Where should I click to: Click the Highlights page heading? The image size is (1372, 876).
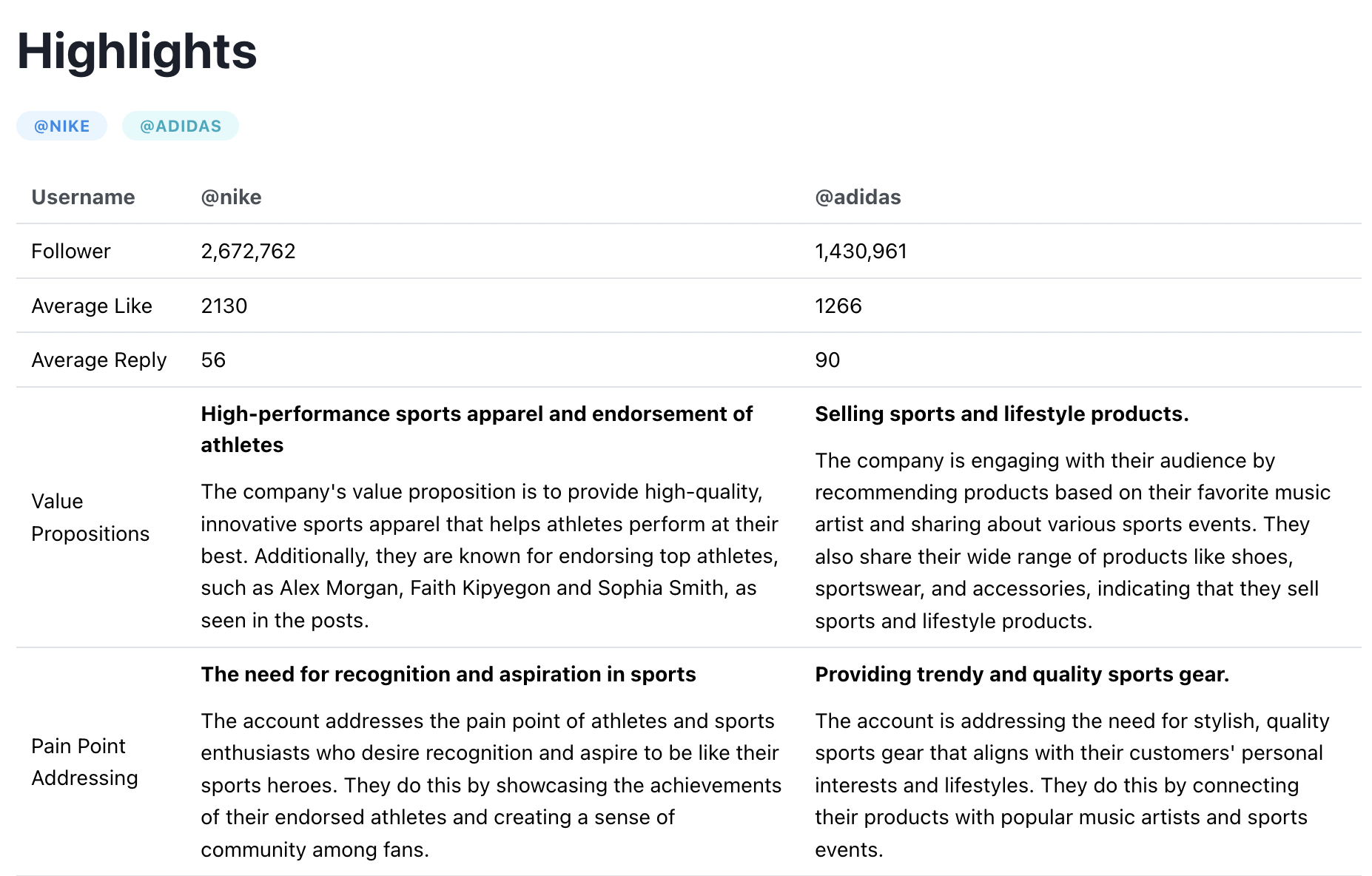click(137, 52)
